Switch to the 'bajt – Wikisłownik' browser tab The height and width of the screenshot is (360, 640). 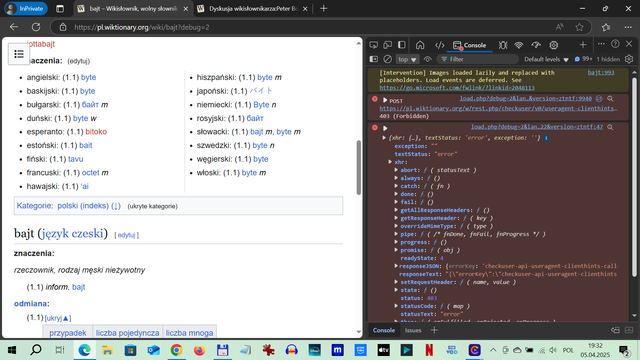133,9
